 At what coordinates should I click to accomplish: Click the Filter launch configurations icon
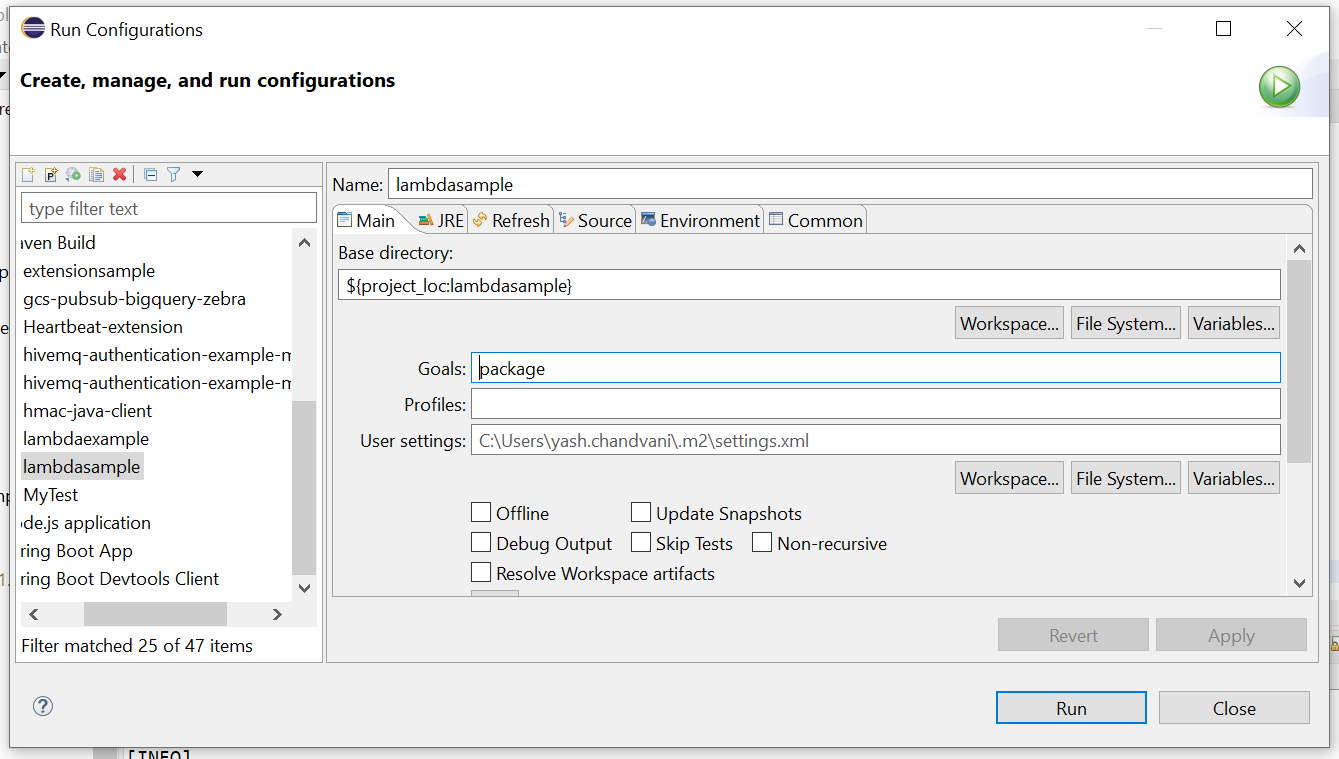(x=174, y=174)
